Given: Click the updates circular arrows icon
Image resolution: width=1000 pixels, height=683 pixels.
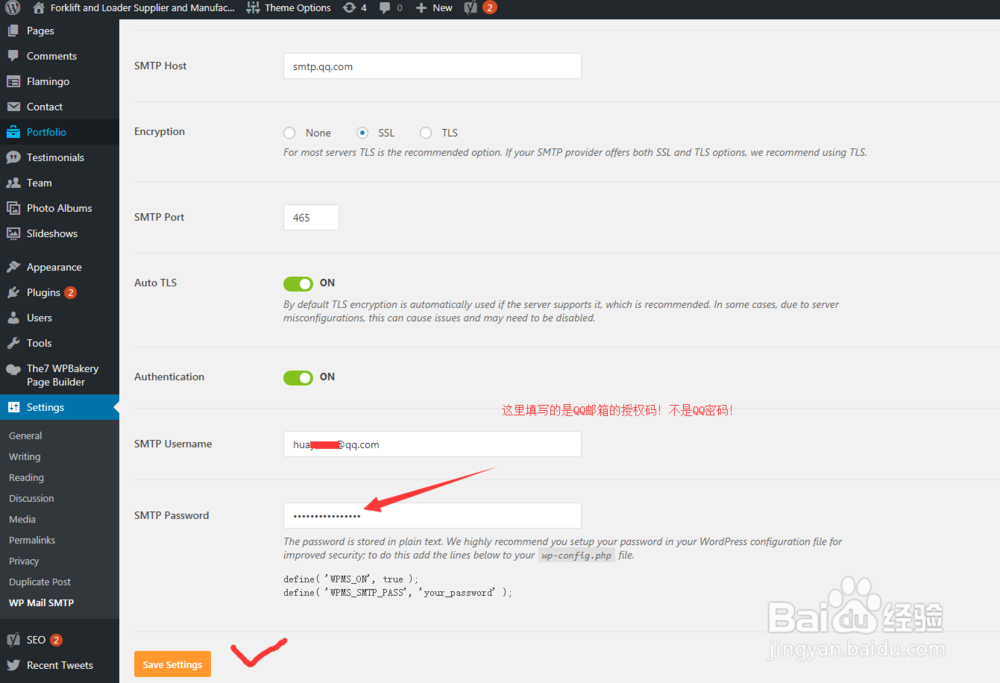Looking at the screenshot, I should (x=349, y=8).
